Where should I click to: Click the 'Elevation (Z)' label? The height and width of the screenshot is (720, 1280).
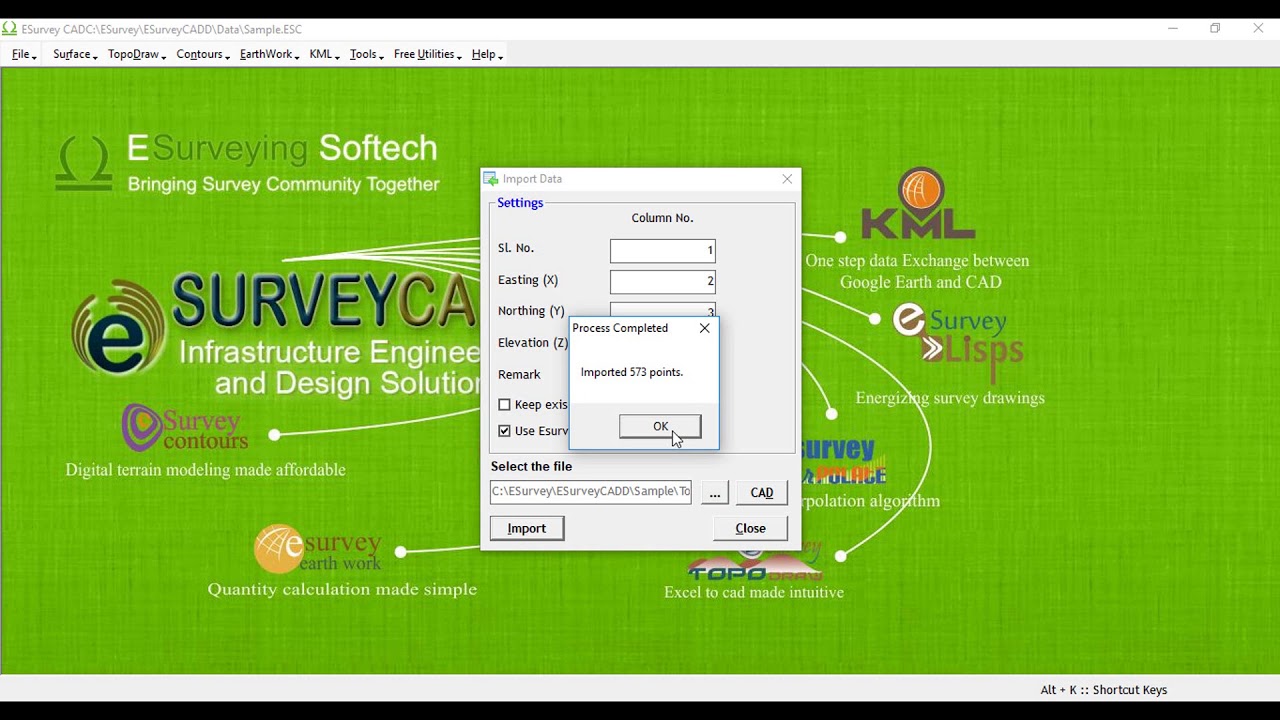pos(533,343)
